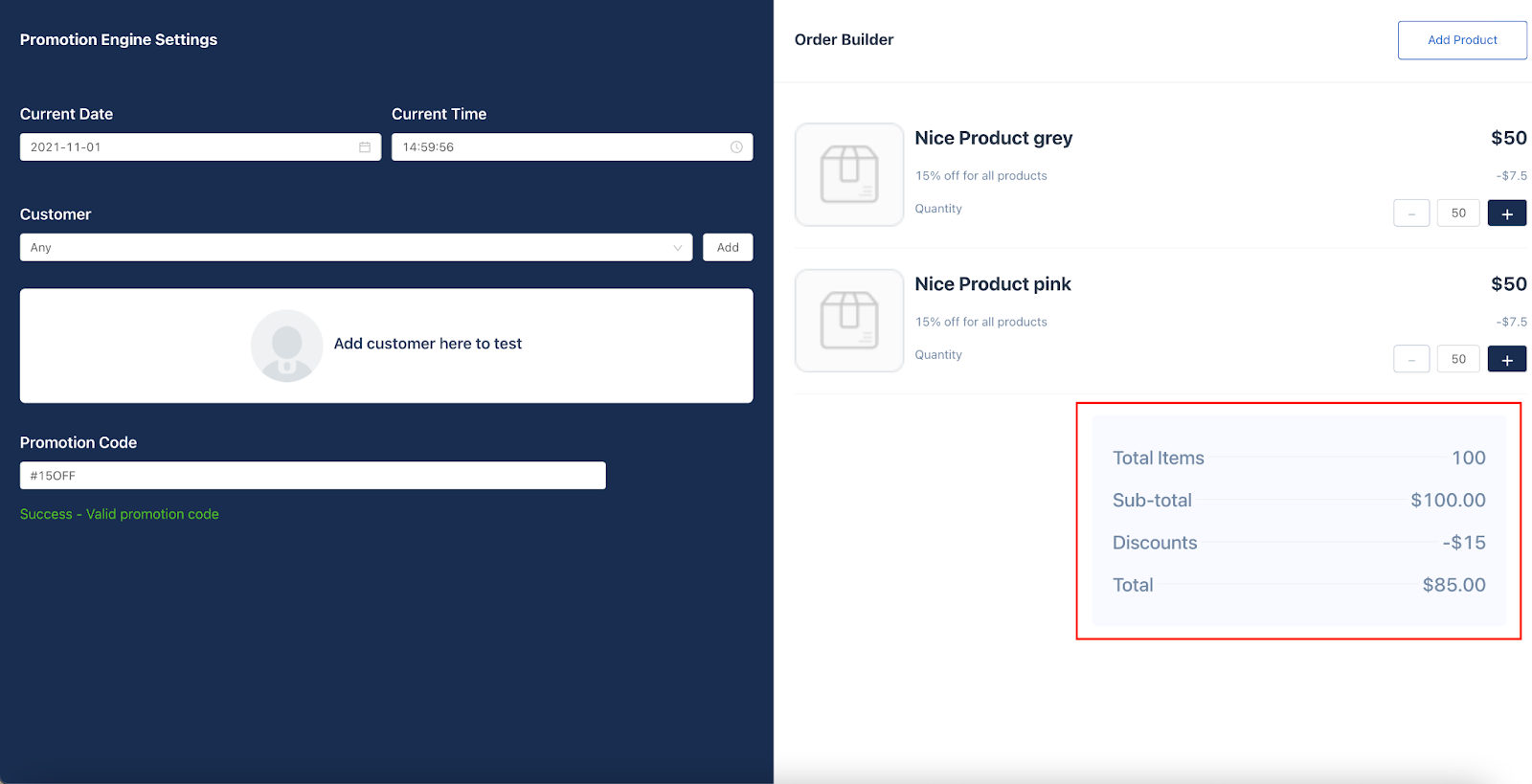Image resolution: width=1532 pixels, height=784 pixels.
Task: Click the Discounts value -$15
Action: [1464, 543]
